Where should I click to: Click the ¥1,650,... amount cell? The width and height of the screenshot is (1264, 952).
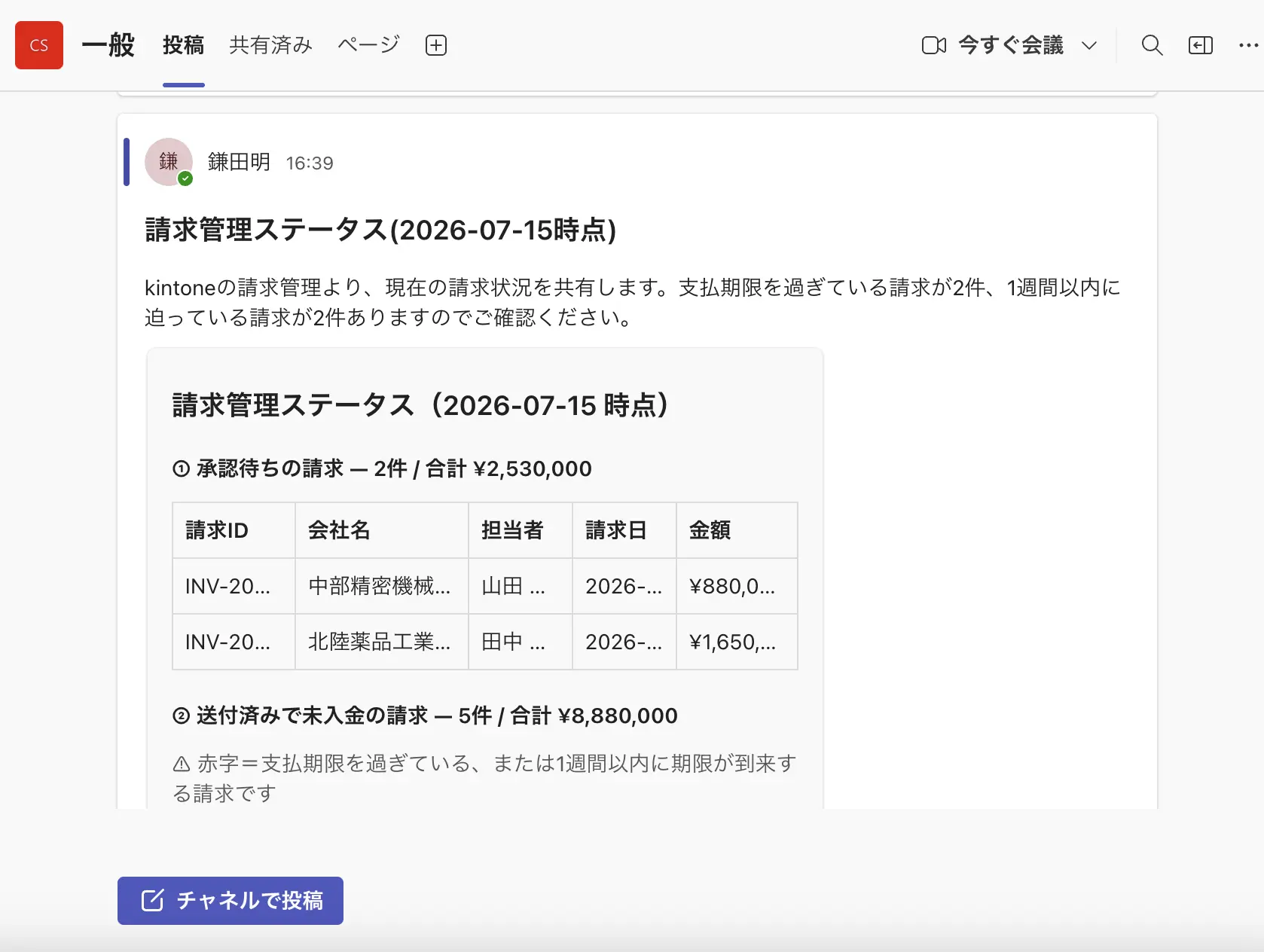coord(737,642)
